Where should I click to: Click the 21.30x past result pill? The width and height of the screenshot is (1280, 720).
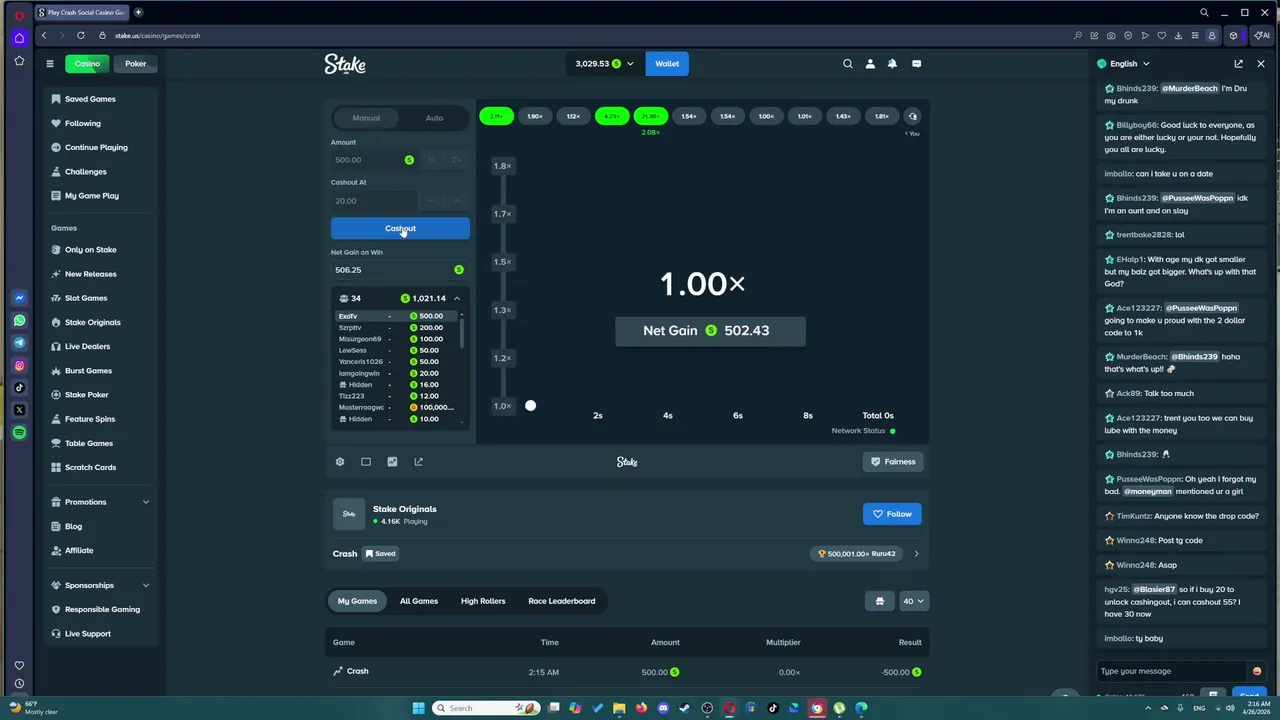[651, 116]
